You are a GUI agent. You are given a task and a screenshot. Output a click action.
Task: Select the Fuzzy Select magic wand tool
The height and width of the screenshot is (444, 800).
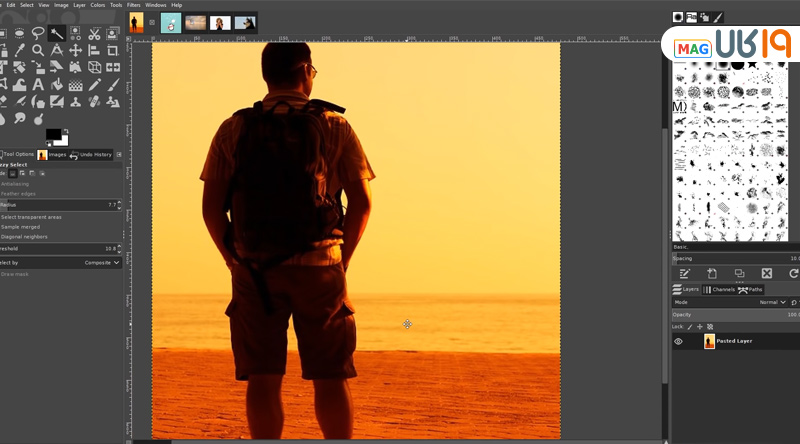click(57, 33)
